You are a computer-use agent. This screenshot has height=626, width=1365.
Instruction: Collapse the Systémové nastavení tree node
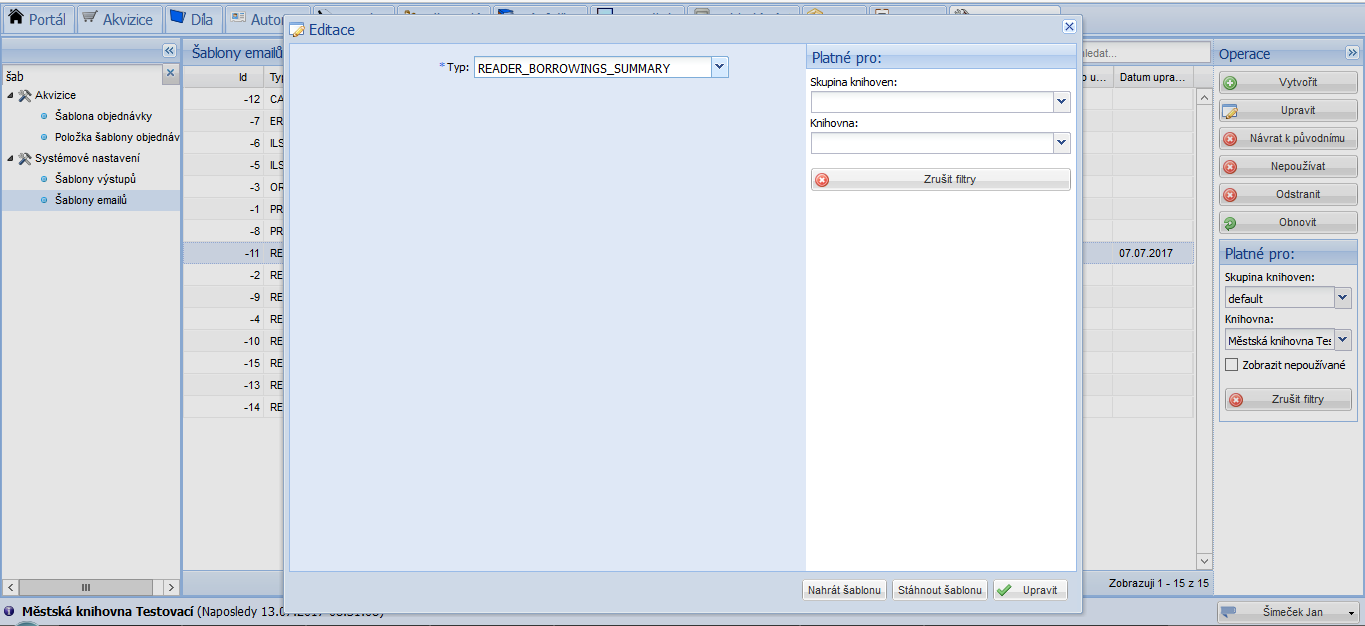(10, 158)
